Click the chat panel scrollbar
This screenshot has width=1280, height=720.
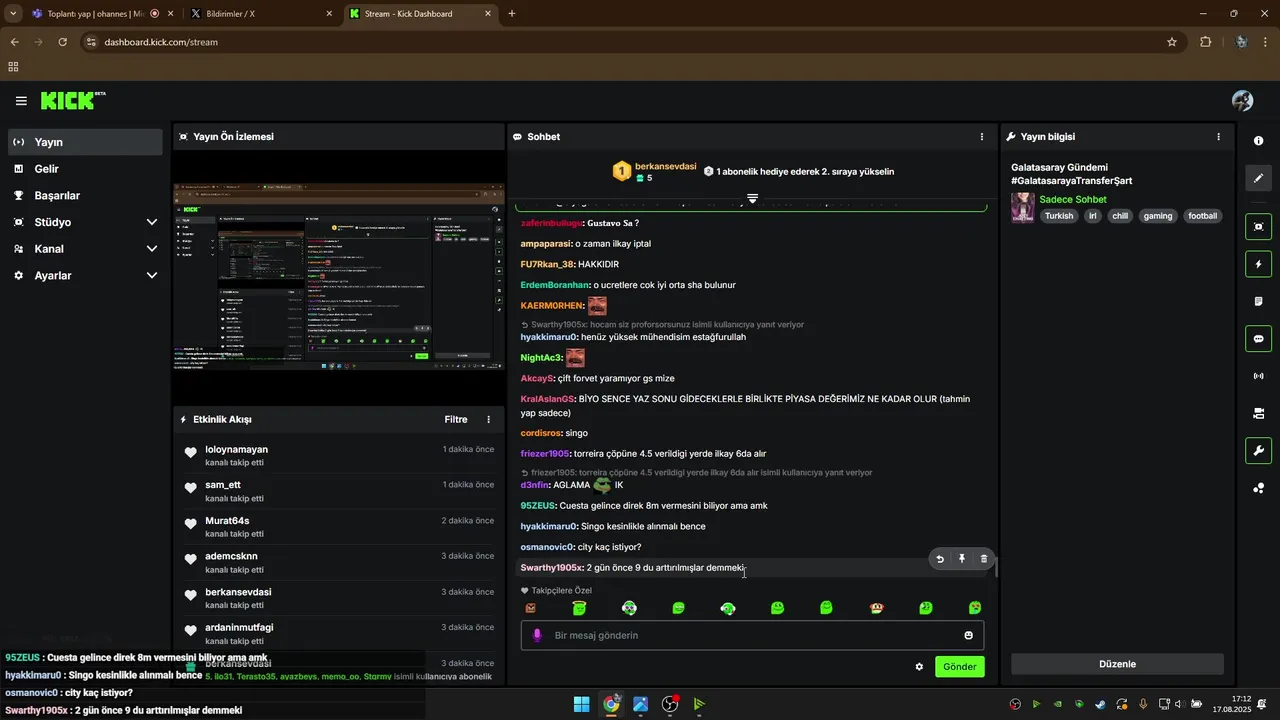[996, 567]
